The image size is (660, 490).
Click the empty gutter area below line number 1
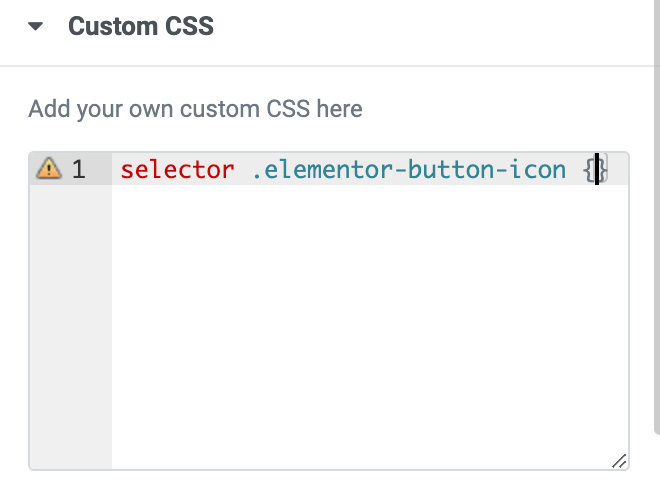(71, 326)
